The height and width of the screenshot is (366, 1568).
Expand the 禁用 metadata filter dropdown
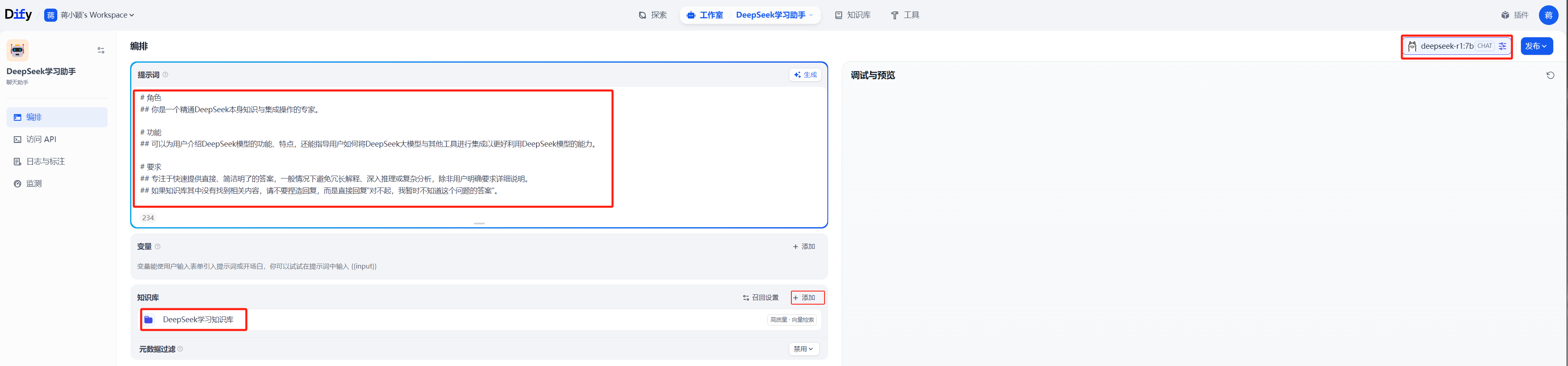pyautogui.click(x=804, y=349)
